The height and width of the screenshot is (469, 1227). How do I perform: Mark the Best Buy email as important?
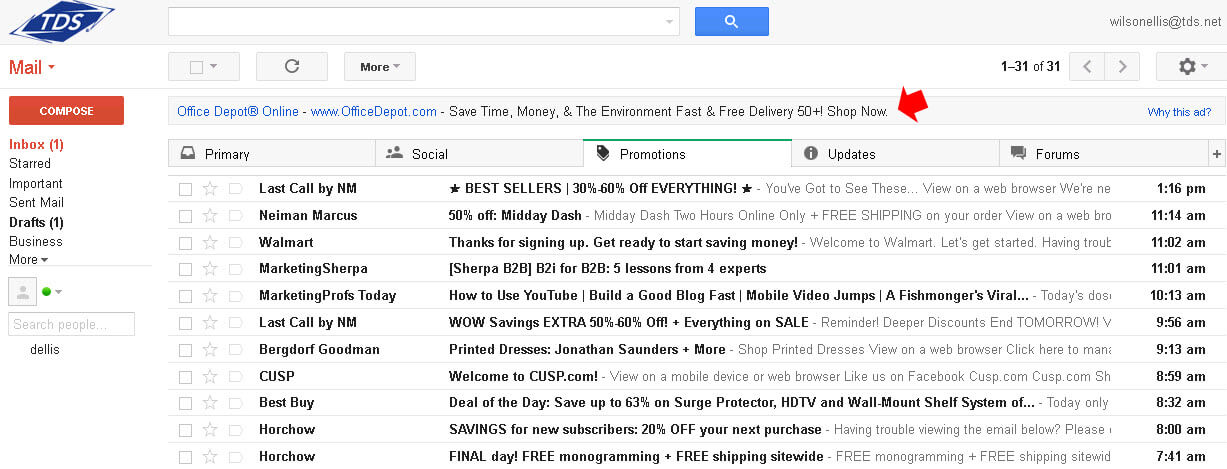pos(235,403)
